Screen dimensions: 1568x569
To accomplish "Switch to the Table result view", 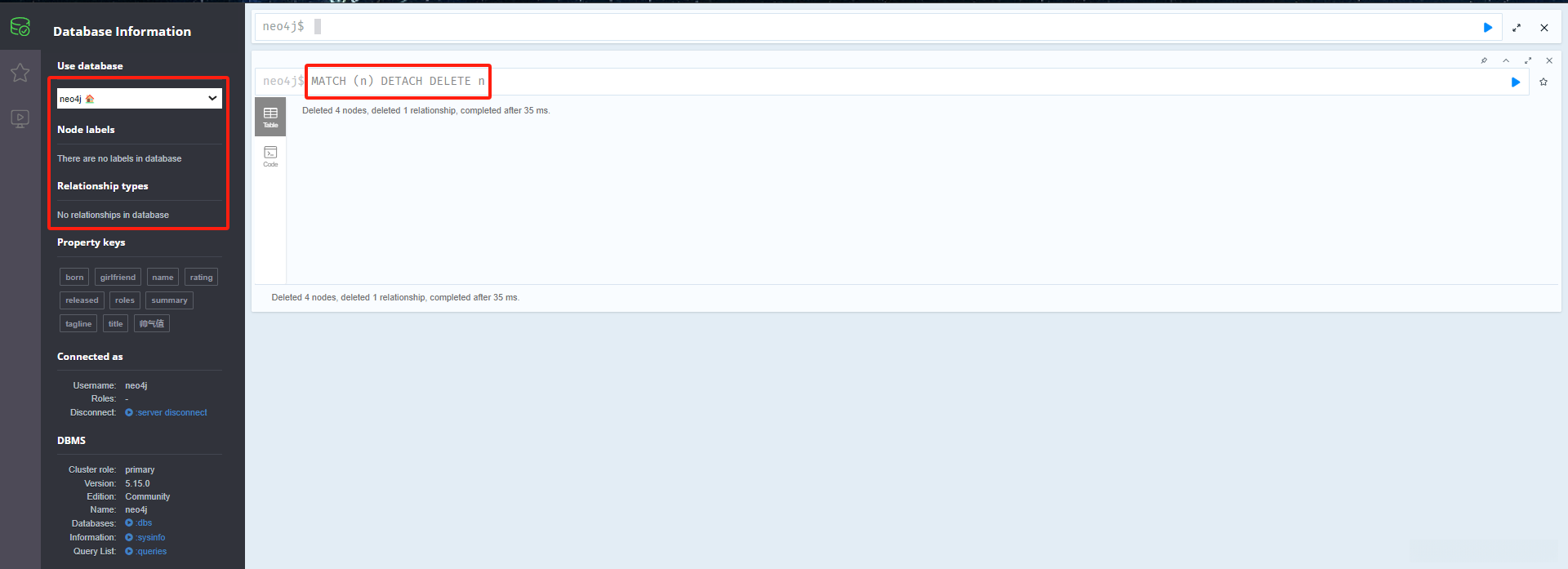I will [x=270, y=117].
